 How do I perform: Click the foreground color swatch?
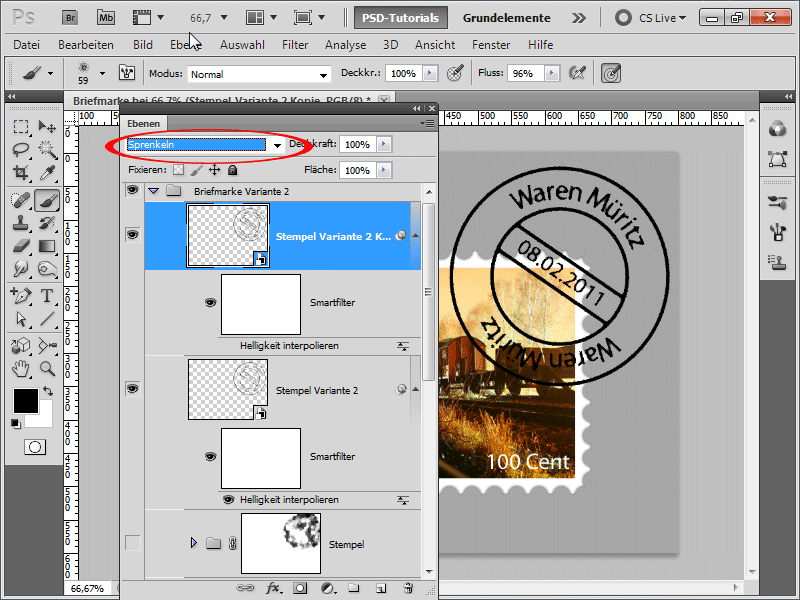(25, 400)
